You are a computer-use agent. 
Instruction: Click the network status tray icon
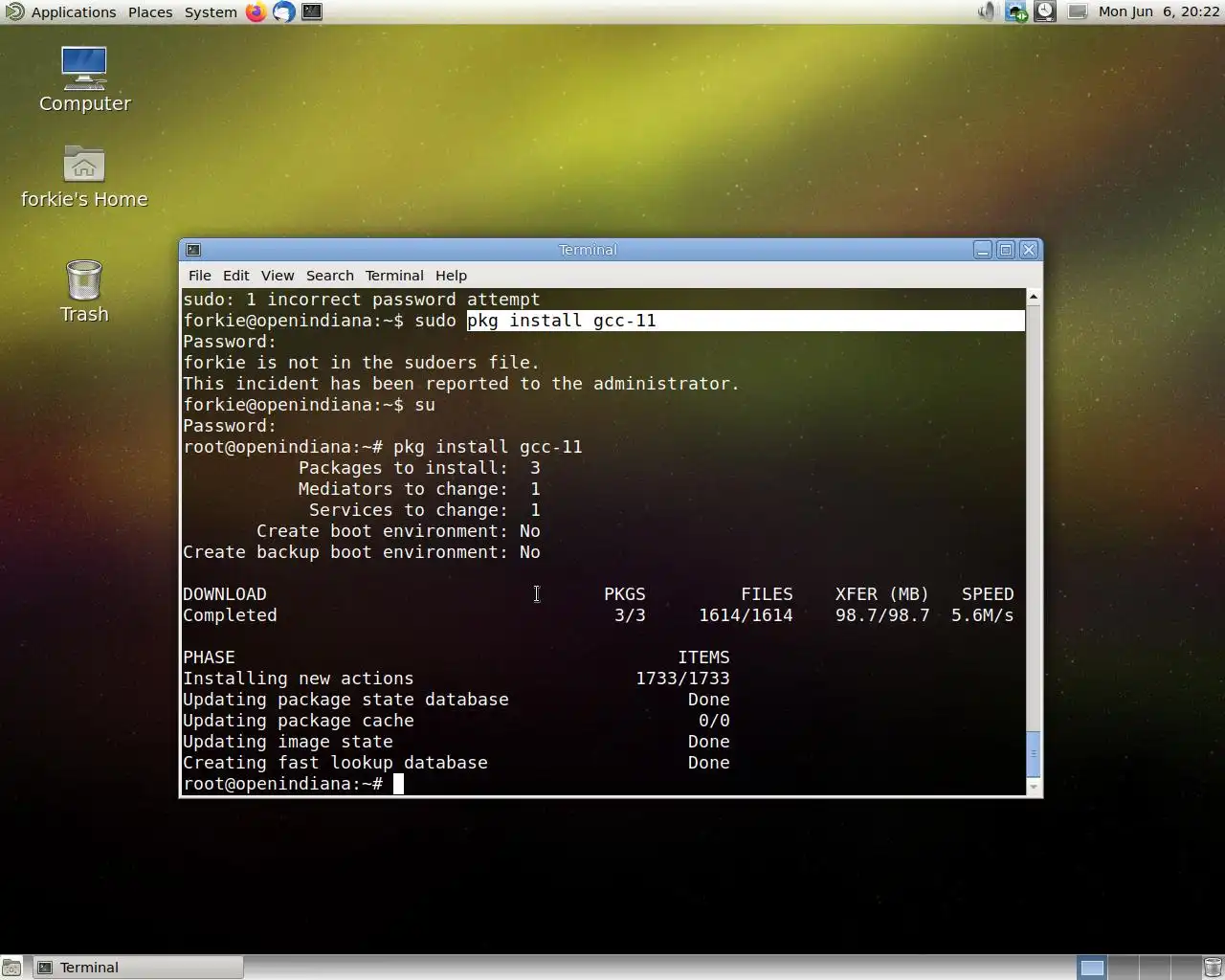coord(1015,11)
